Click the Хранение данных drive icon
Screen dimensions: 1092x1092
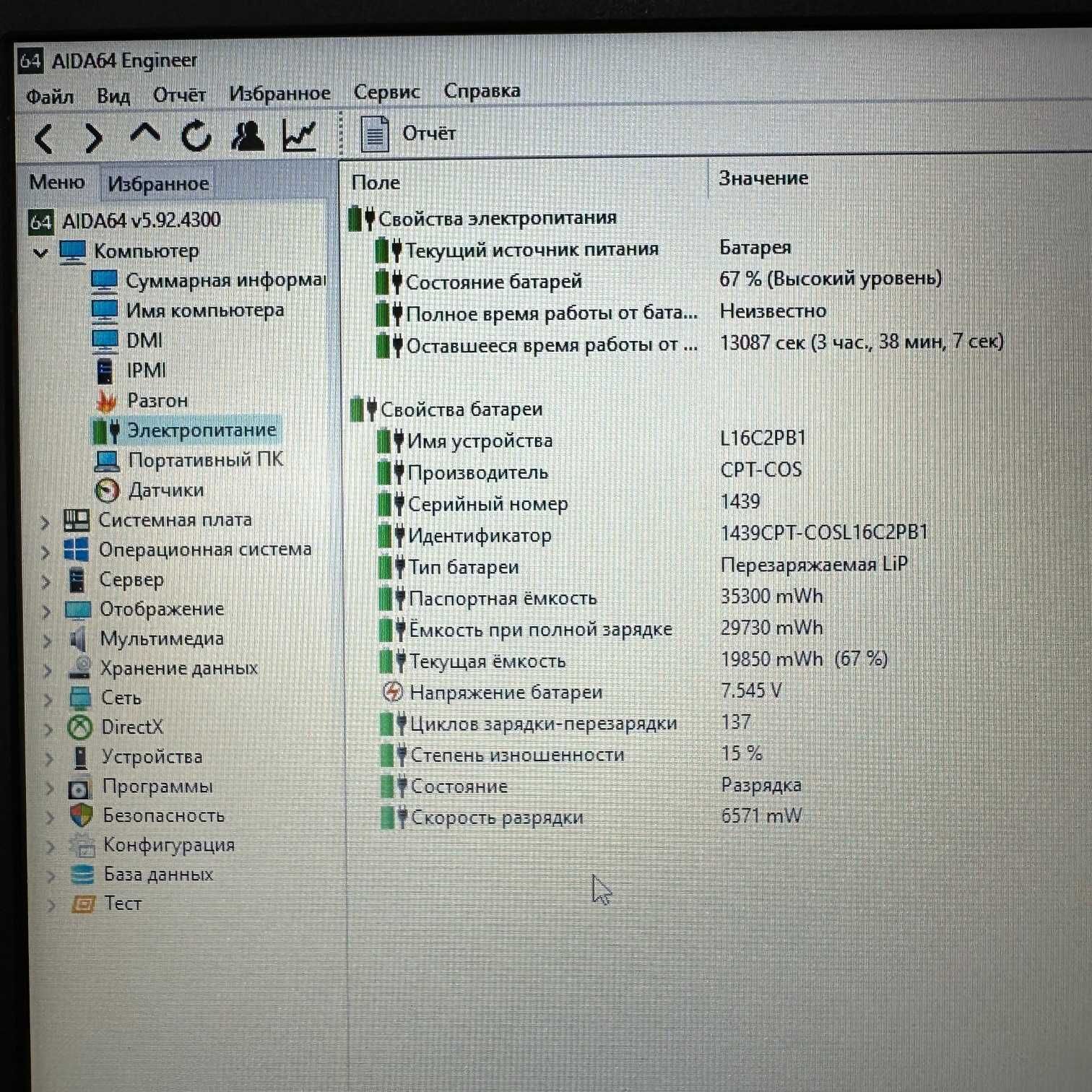click(79, 668)
